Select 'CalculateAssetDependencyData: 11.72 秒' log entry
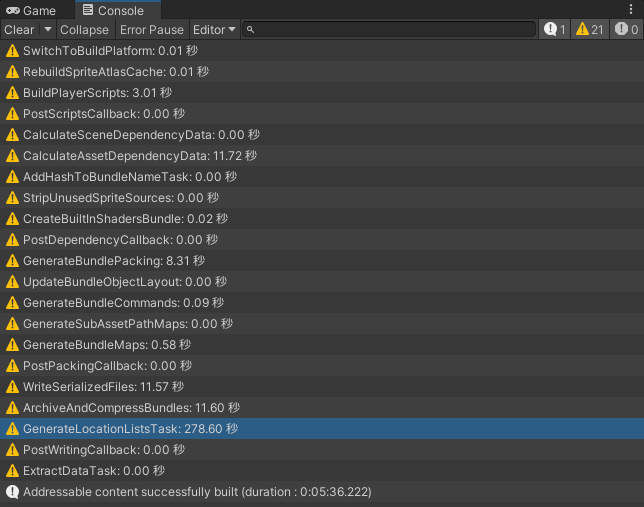The width and height of the screenshot is (644, 507). 322,156
